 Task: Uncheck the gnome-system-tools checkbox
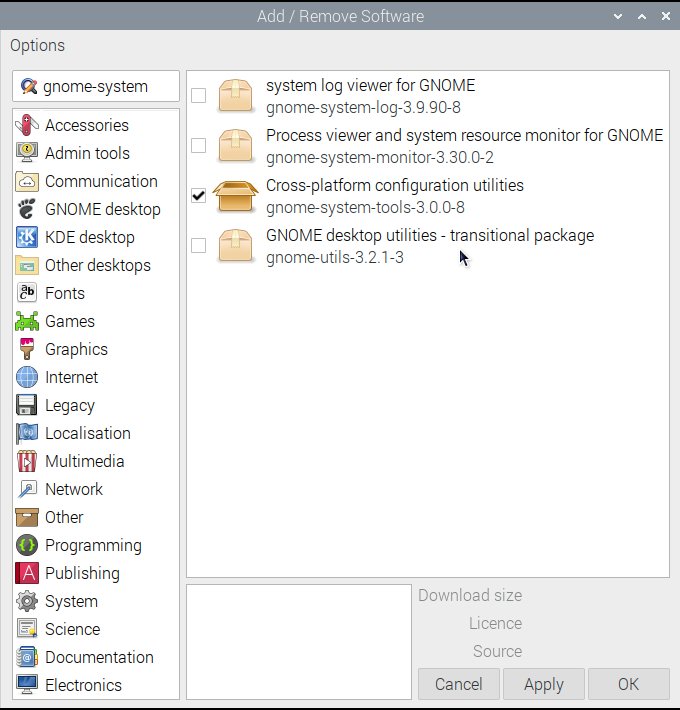tap(198, 196)
